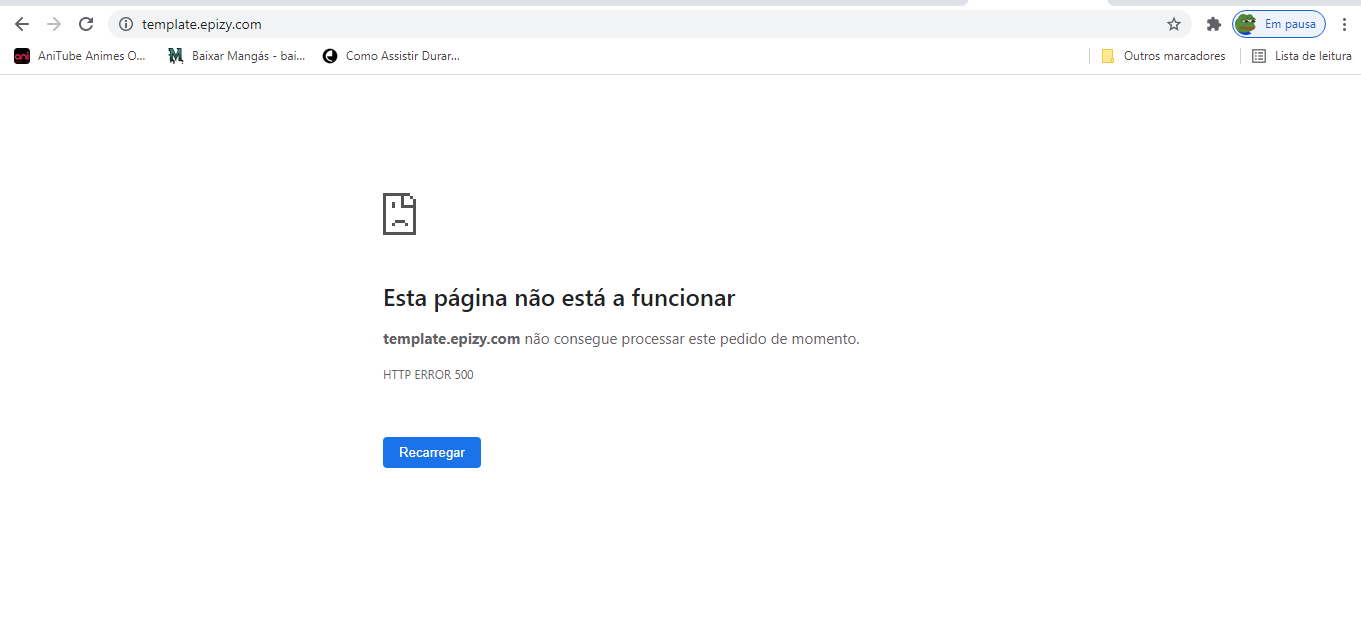Reload the page using the toolbar icon

[x=86, y=24]
